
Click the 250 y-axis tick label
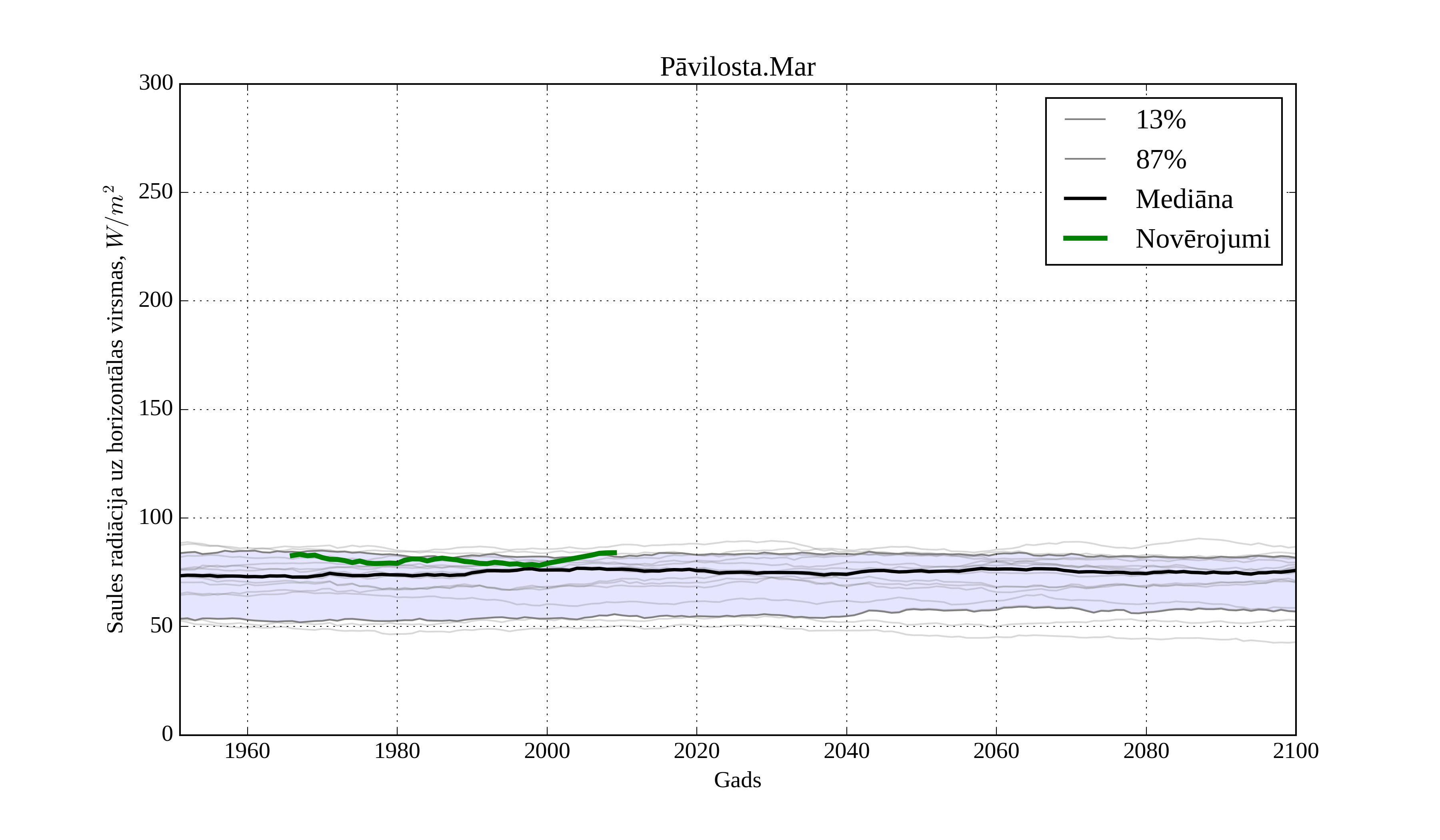coord(156,192)
